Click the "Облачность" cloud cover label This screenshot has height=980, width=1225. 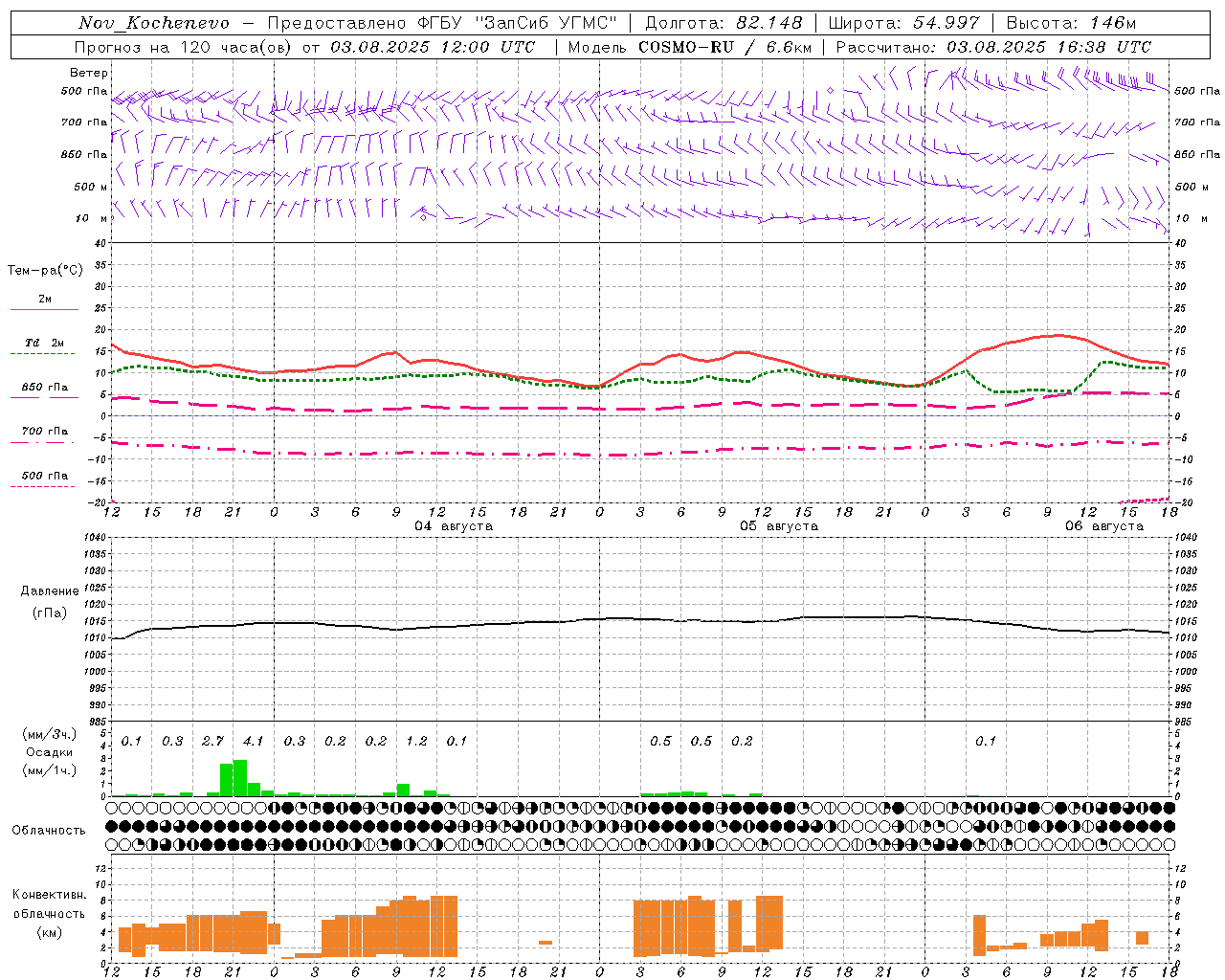pyautogui.click(x=49, y=831)
